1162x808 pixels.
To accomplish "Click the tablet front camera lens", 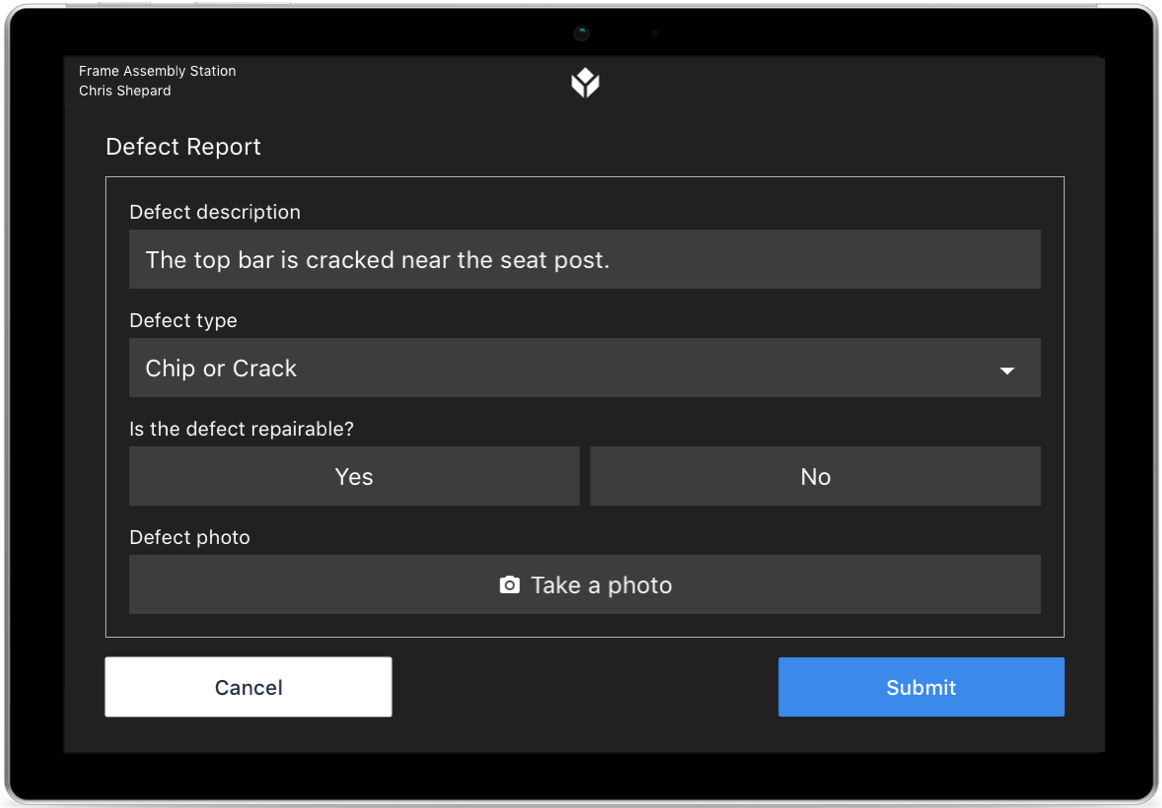I will [582, 33].
